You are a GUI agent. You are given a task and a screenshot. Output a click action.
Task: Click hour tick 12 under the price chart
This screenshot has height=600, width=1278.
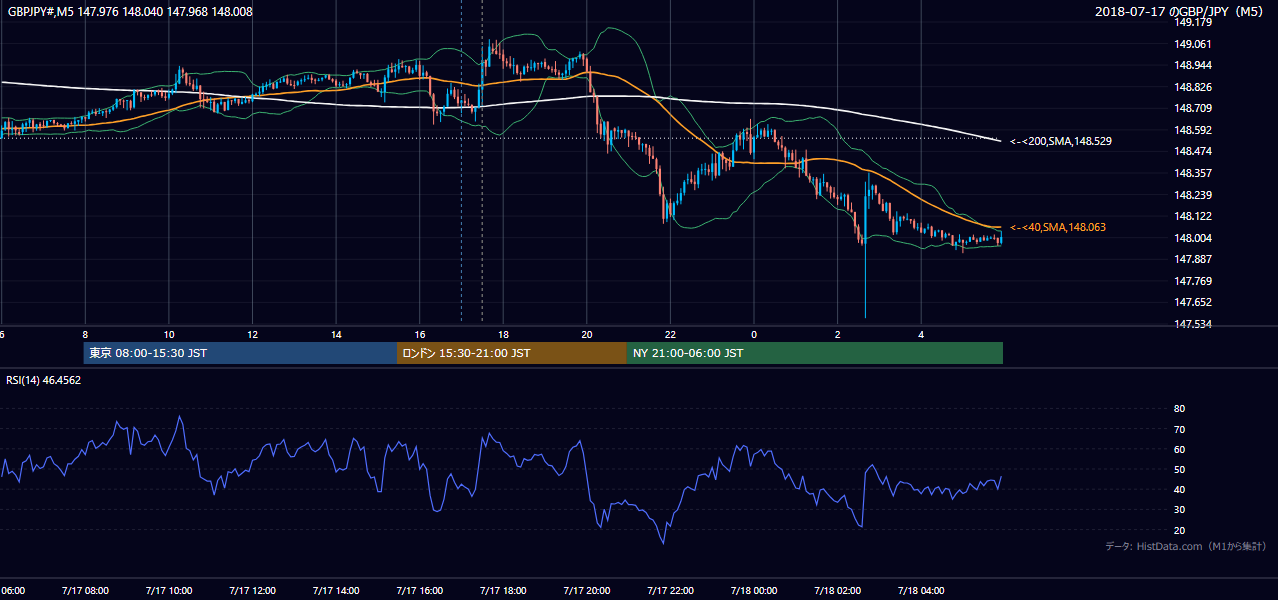coord(252,335)
